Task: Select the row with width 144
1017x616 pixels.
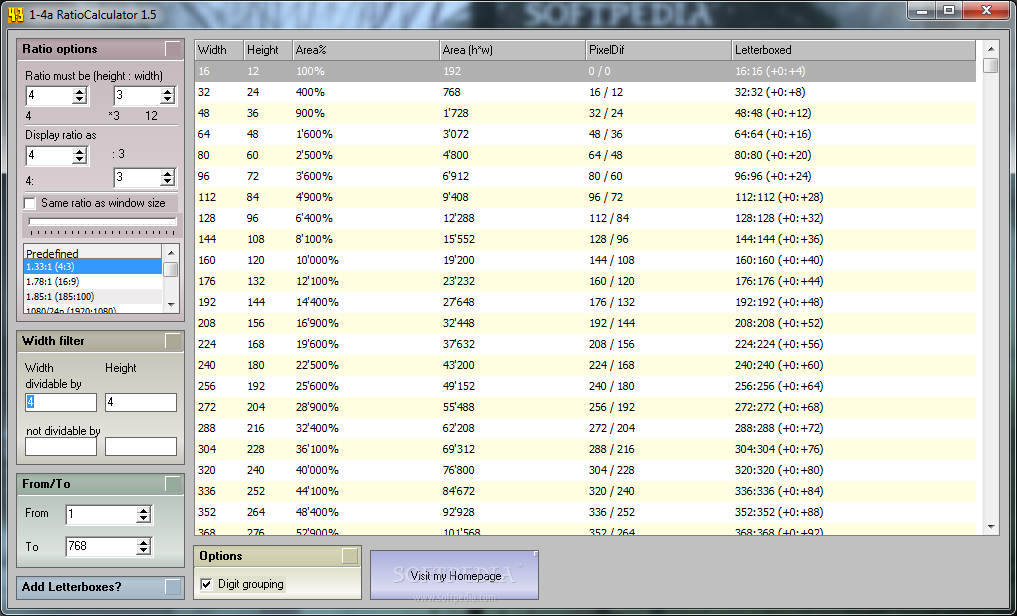Action: [585, 239]
